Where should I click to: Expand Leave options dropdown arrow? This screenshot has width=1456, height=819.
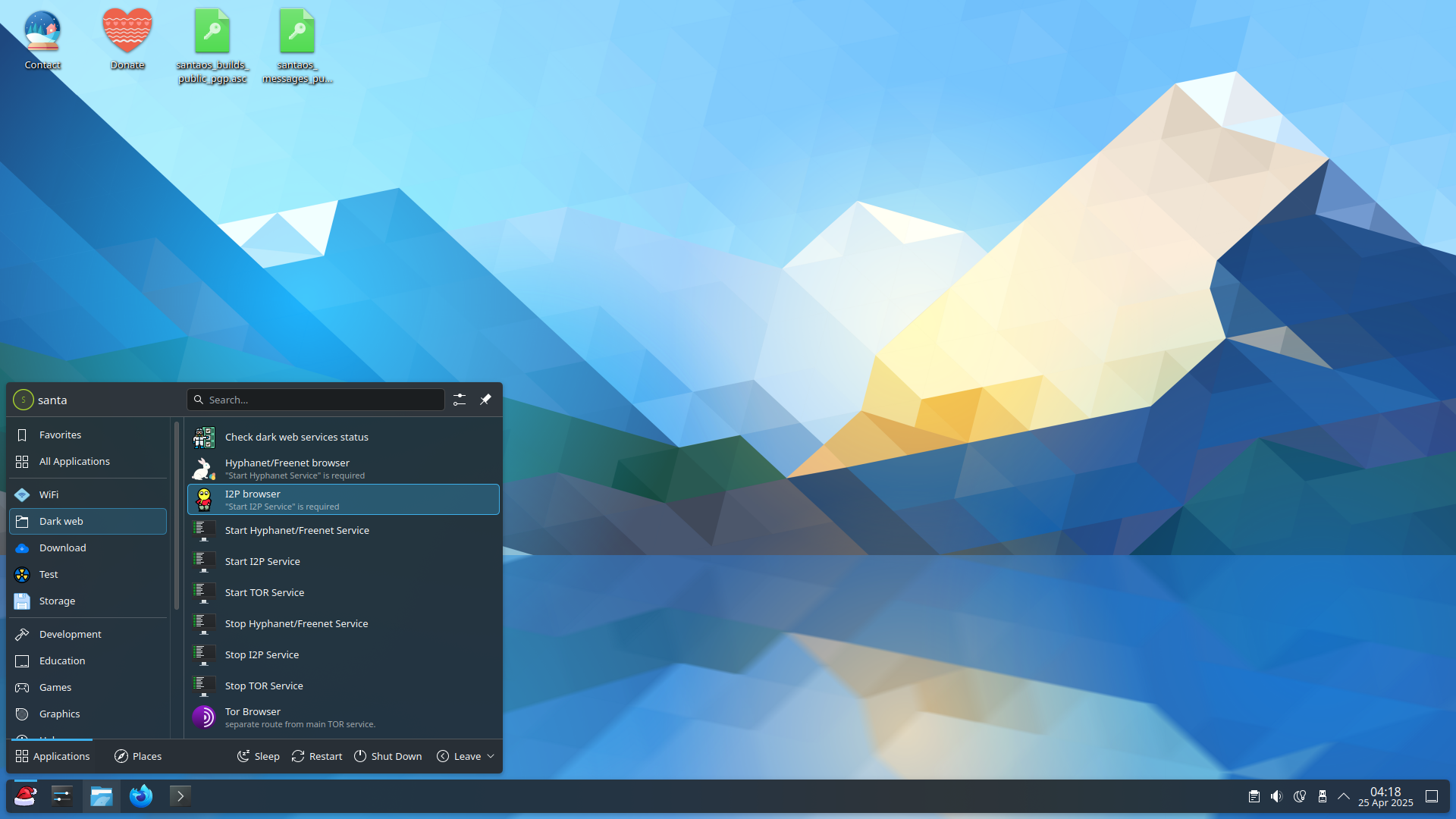coord(491,756)
